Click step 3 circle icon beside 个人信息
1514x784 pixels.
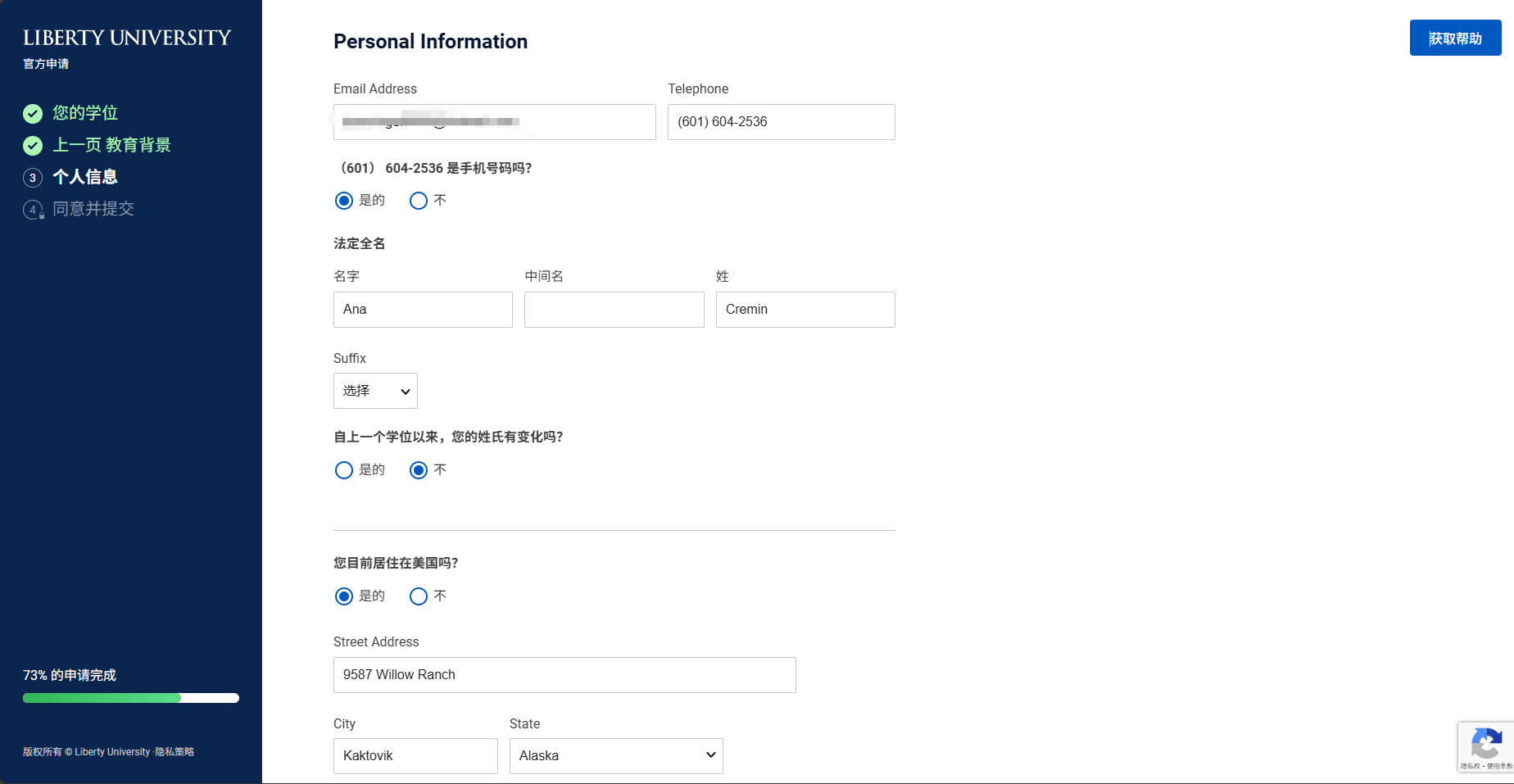(x=33, y=178)
